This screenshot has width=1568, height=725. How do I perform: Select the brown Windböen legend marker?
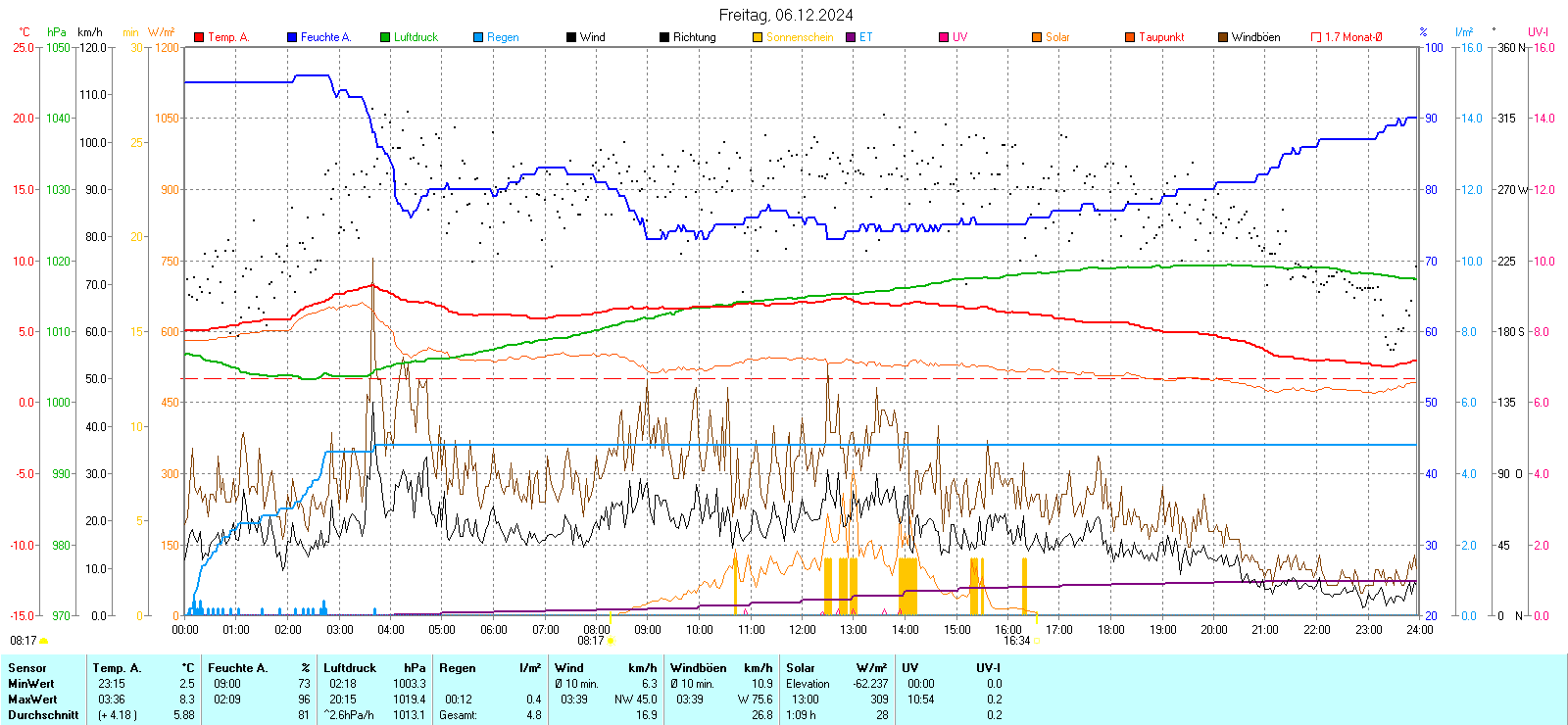point(1223,37)
